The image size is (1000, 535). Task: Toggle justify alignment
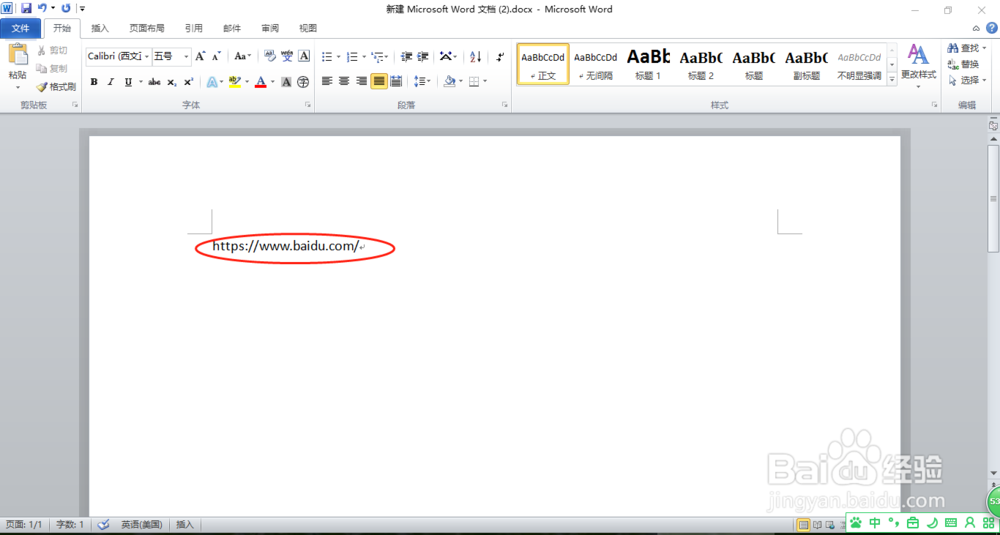[x=379, y=81]
